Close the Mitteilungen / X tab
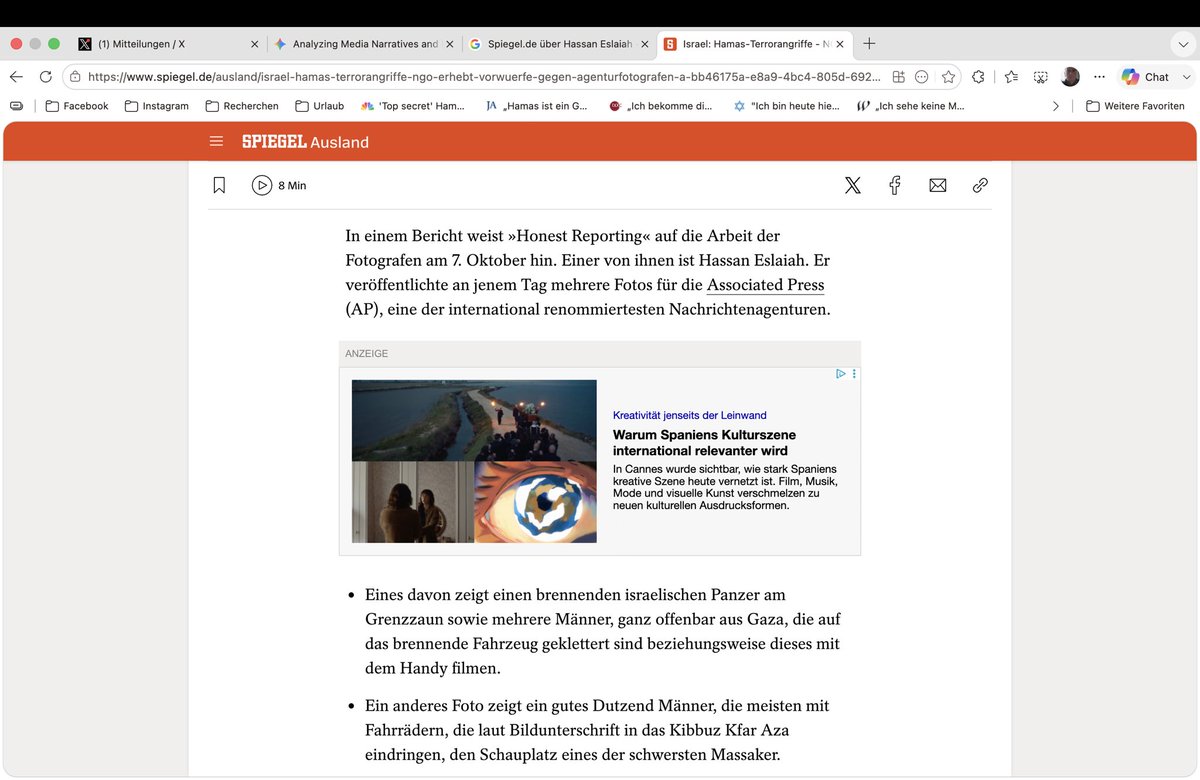The height and width of the screenshot is (780, 1200). 254,44
